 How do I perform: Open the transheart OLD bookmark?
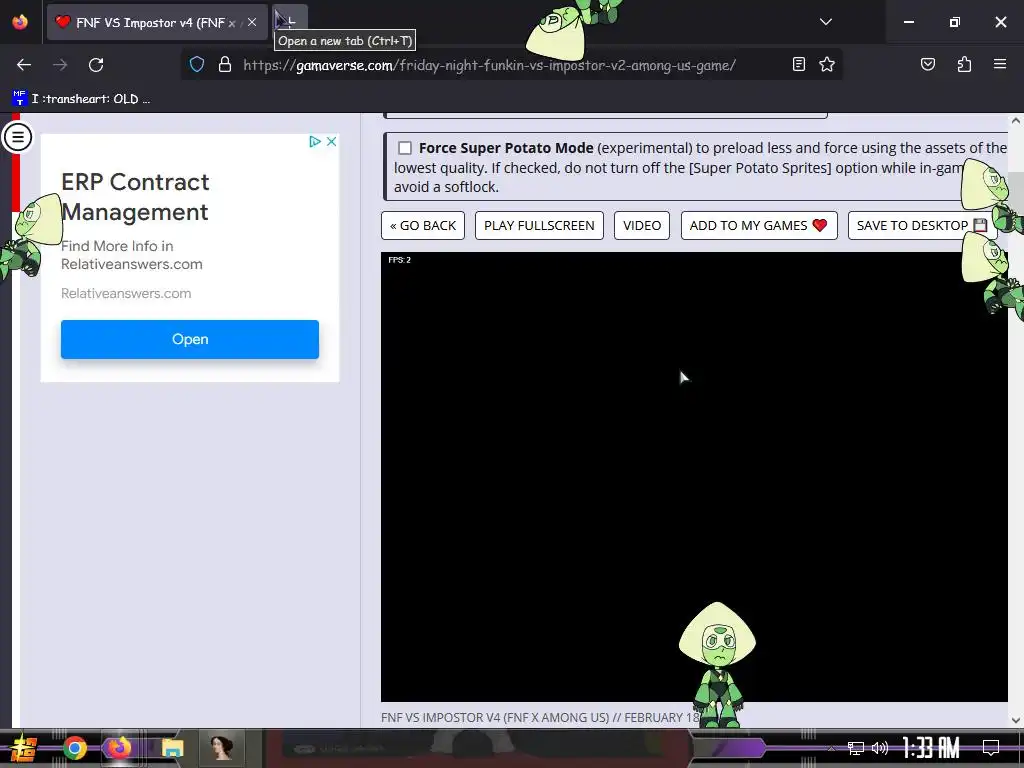[82, 99]
